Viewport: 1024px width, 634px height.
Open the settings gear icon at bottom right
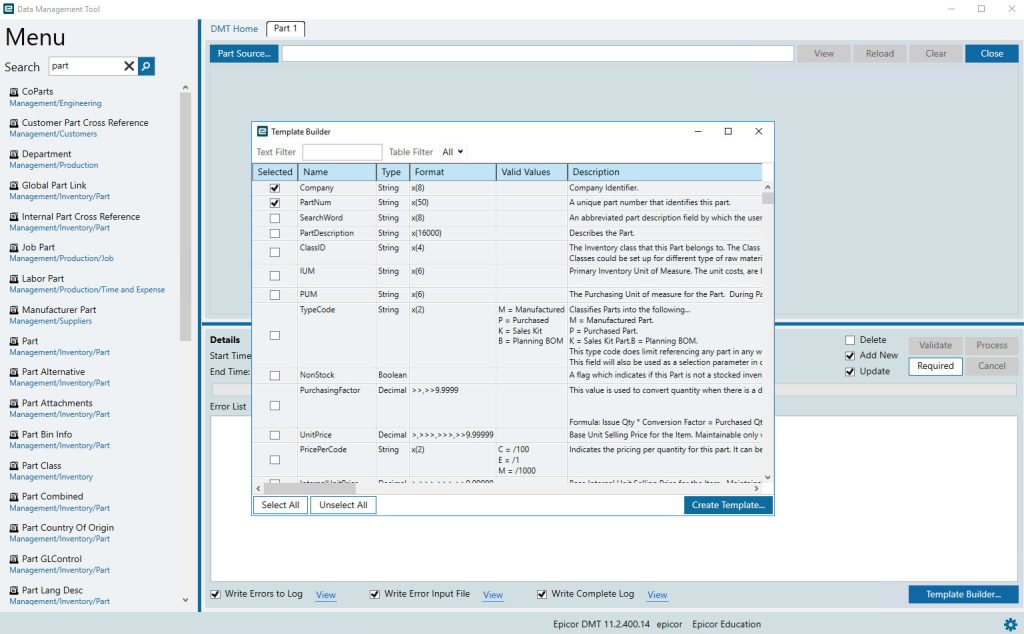pyautogui.click(x=1010, y=624)
